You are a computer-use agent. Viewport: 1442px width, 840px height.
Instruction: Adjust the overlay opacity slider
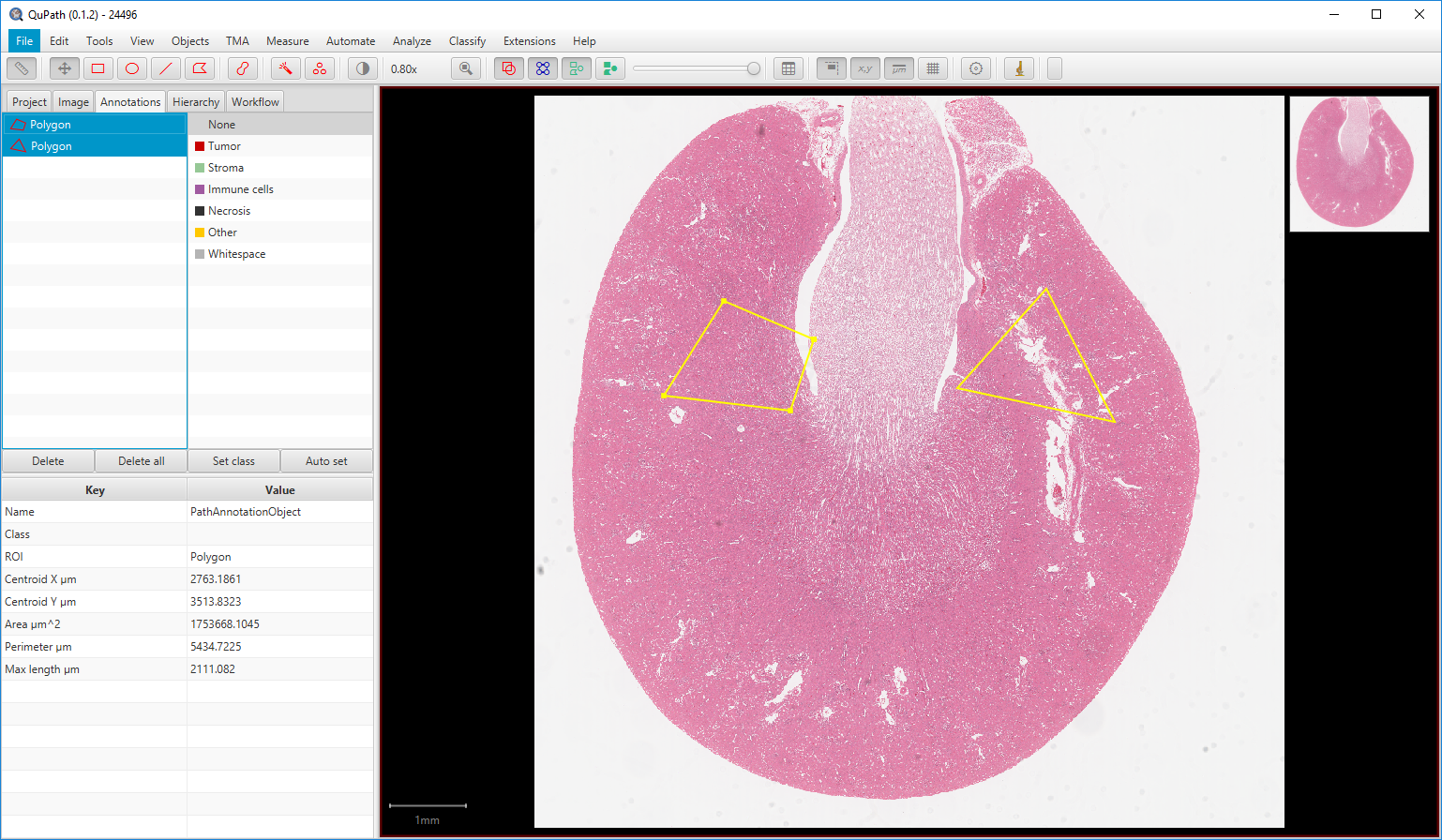697,67
